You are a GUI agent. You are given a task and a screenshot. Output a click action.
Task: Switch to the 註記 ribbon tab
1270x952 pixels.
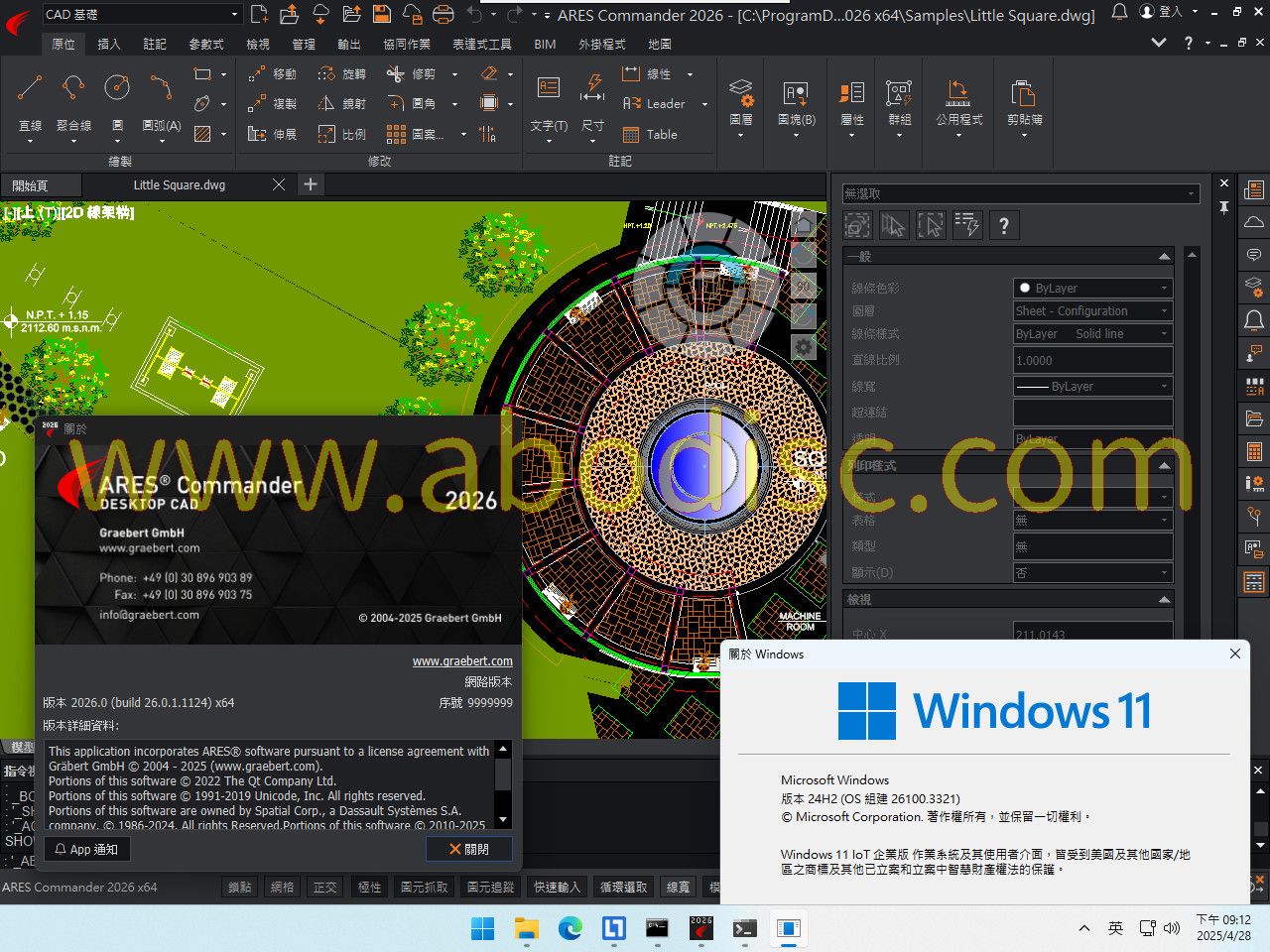tap(155, 45)
